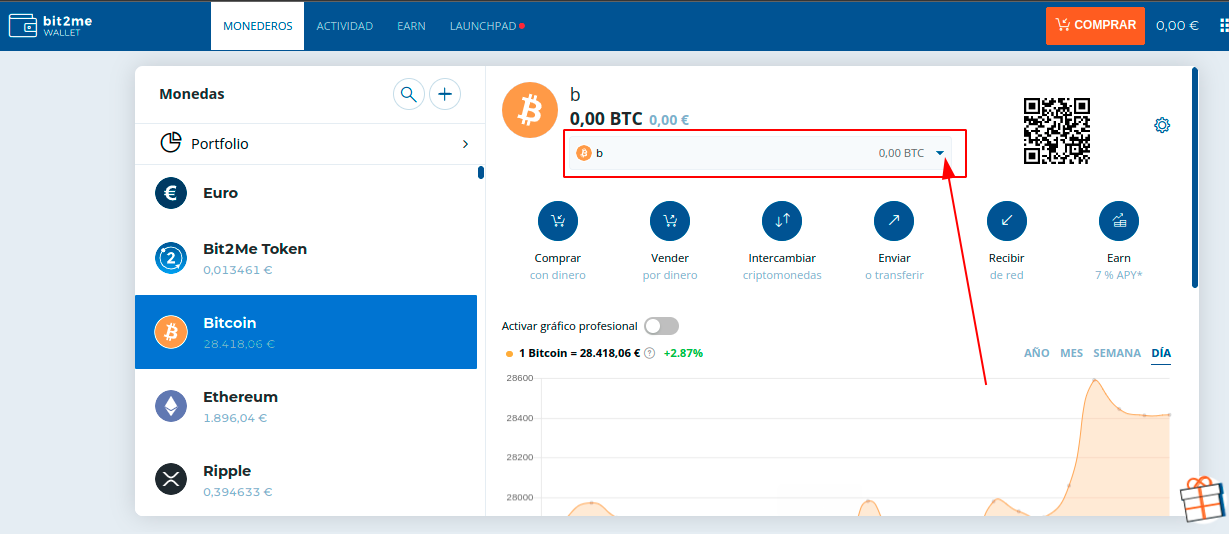Click the +2.87% change value
1229x534 pixels.
[683, 353]
